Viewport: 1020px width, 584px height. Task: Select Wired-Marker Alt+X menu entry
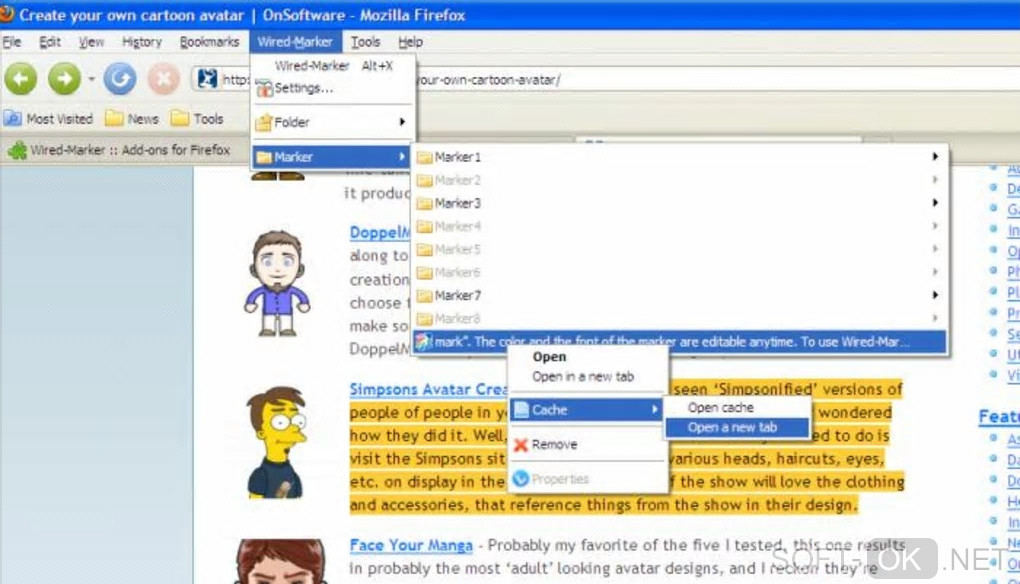point(333,66)
